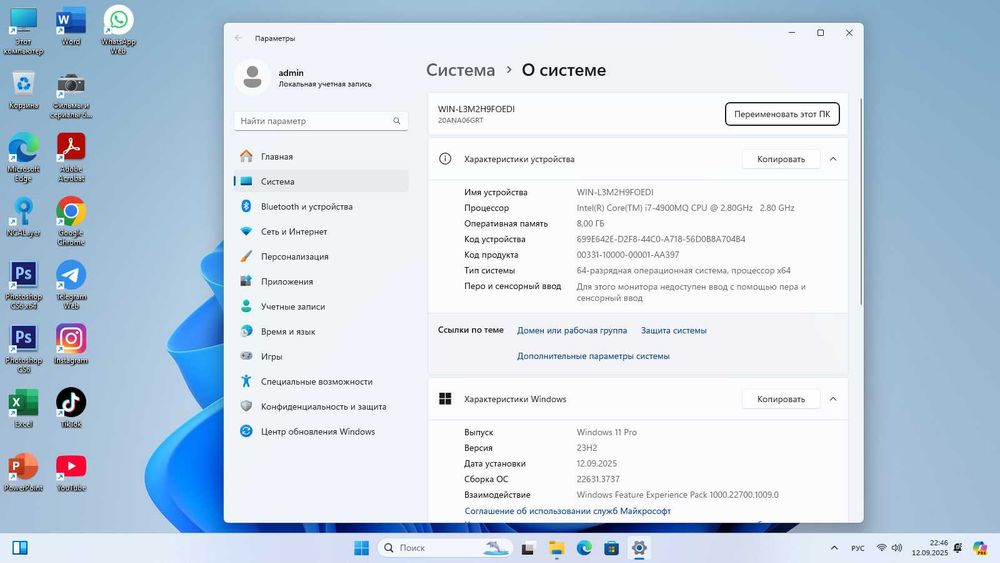The height and width of the screenshot is (563, 1000).
Task: Open Учетные записи settings
Action: pos(321,306)
